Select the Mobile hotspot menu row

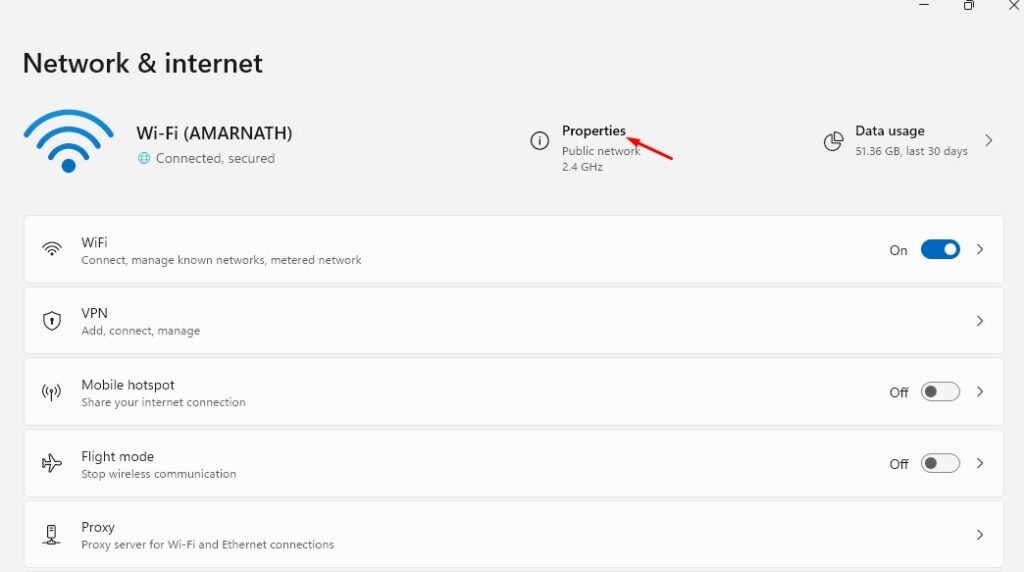pos(513,392)
